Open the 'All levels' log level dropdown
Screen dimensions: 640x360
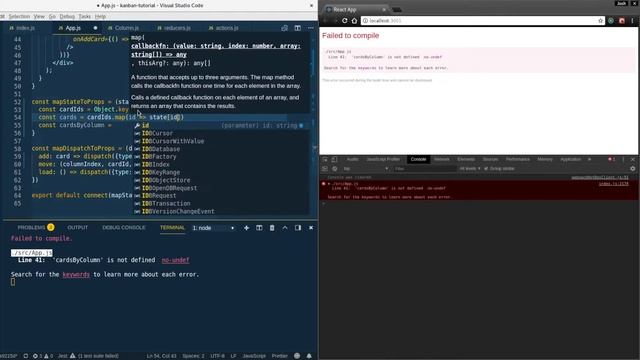(470, 169)
